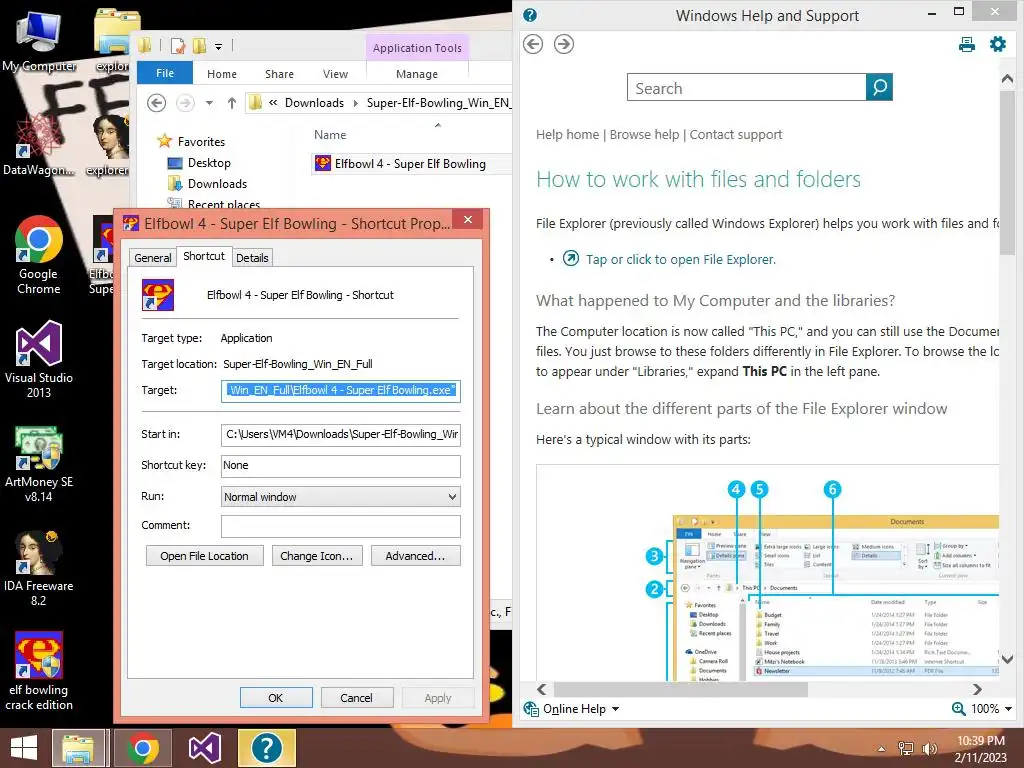Viewport: 1024px width, 768px height.
Task: Open File Explorer recent locations dropdown
Action: pyautogui.click(x=209, y=103)
